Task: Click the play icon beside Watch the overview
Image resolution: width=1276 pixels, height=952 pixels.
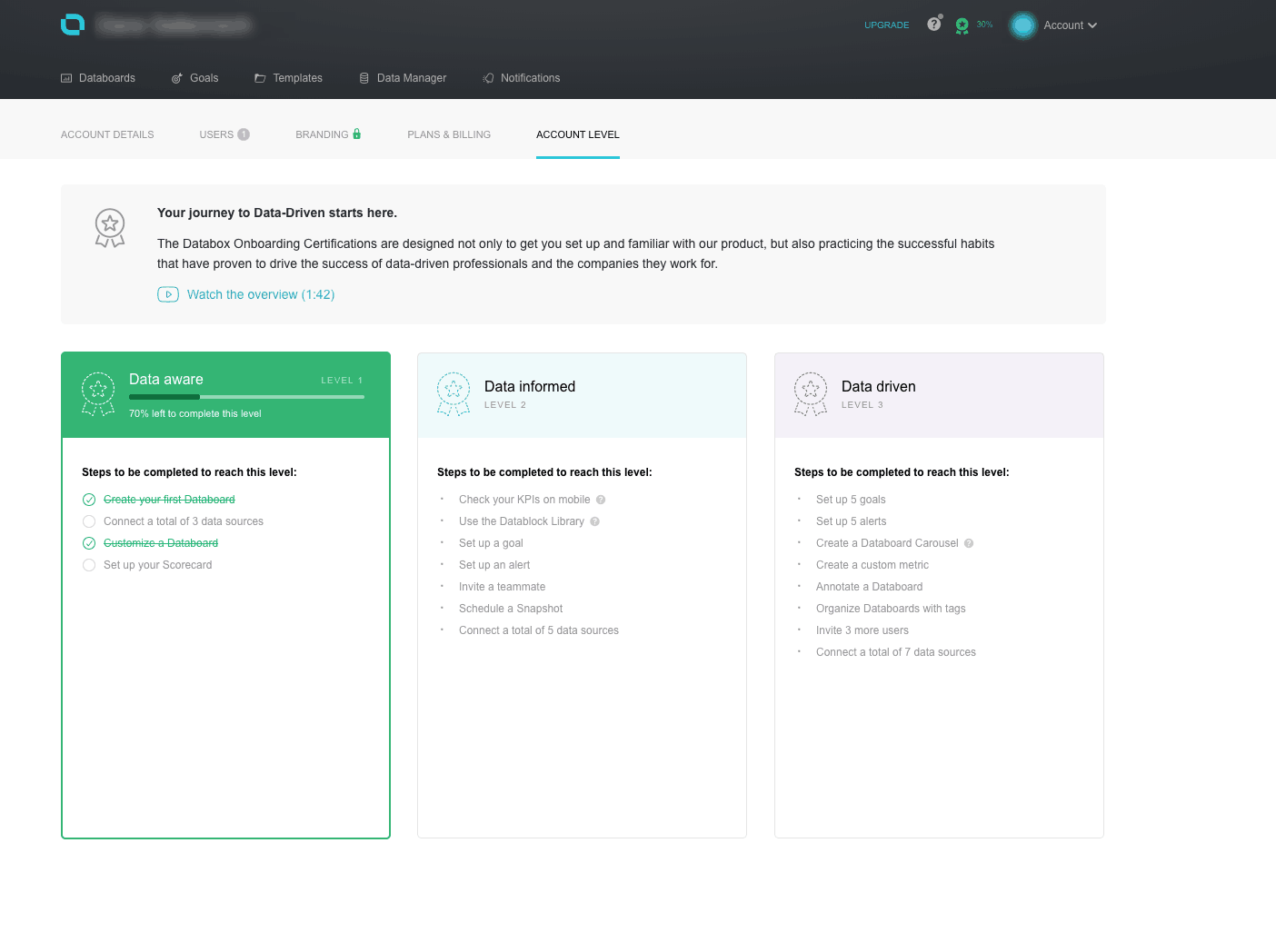Action: [x=168, y=294]
